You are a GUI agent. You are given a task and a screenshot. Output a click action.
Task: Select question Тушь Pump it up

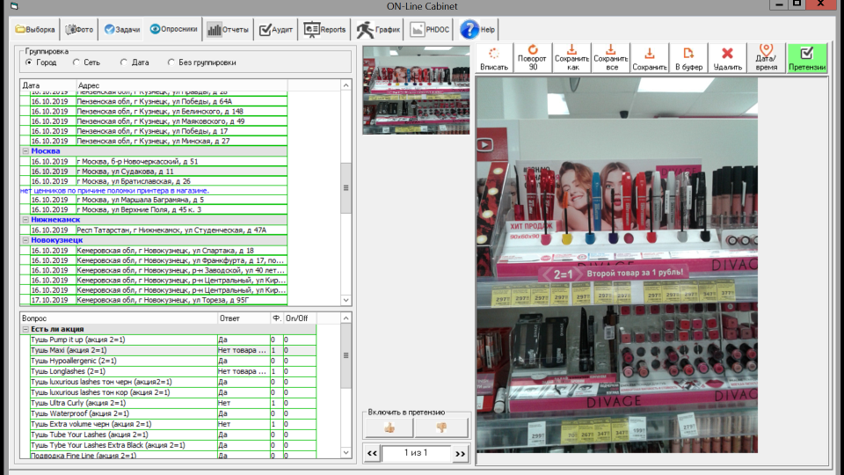pos(173,340)
